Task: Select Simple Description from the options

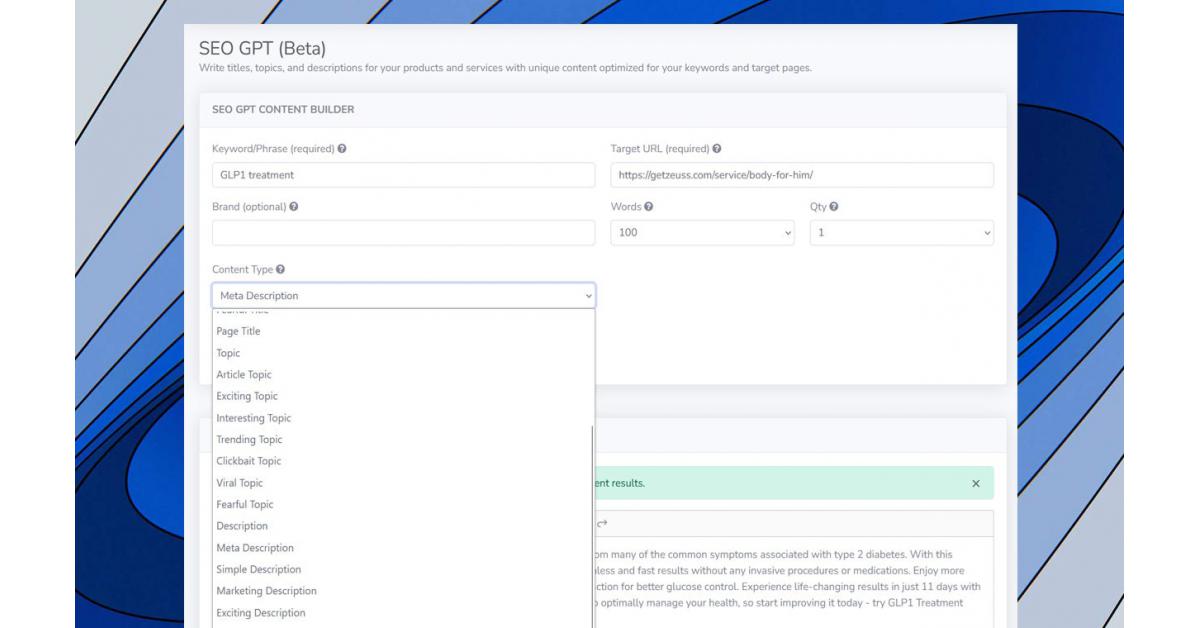Action: tap(258, 570)
